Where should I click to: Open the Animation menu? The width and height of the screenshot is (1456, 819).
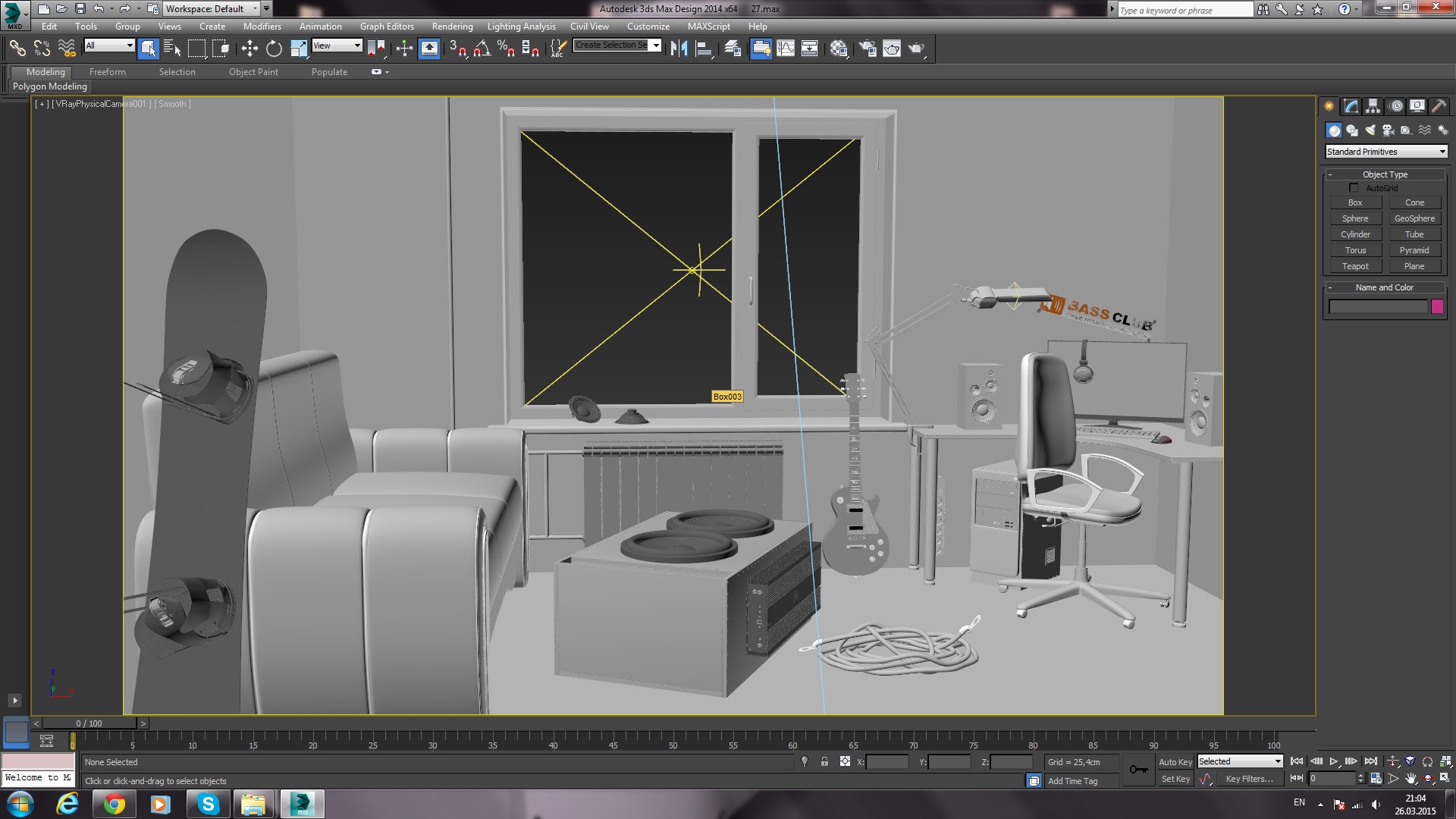point(320,26)
